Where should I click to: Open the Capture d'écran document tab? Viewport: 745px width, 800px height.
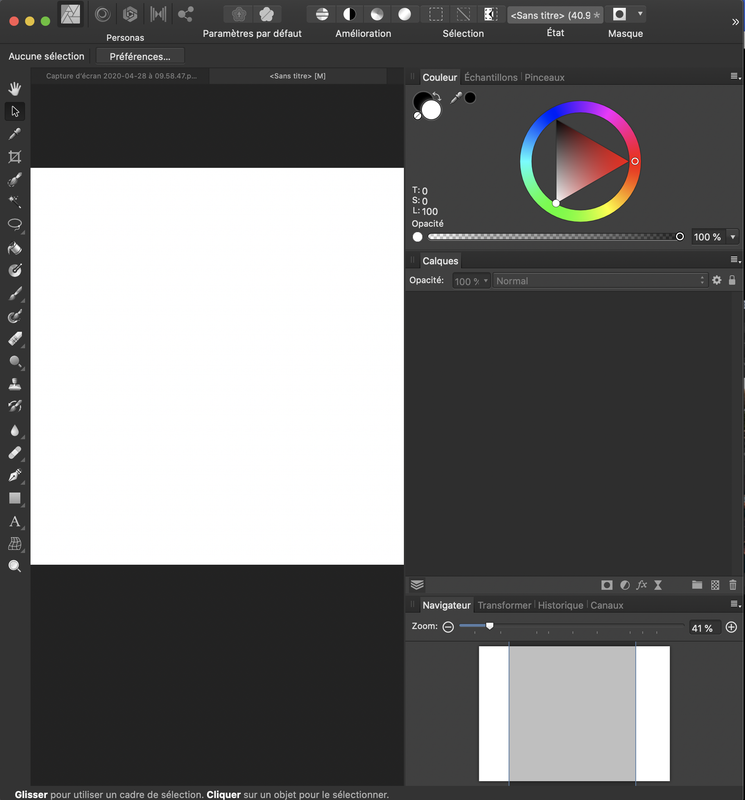click(x=121, y=76)
